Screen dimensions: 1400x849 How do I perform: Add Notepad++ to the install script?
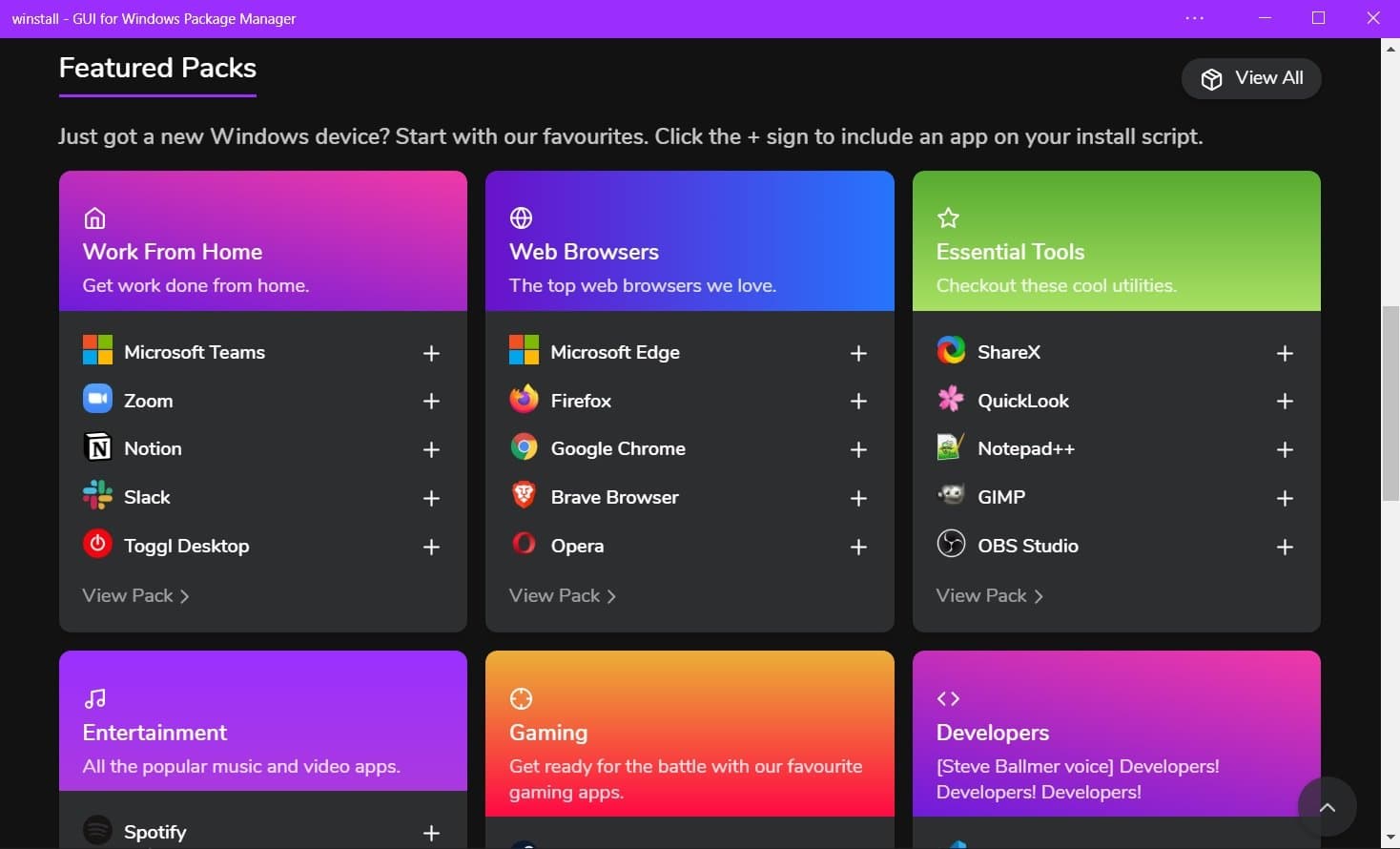[x=1285, y=449]
